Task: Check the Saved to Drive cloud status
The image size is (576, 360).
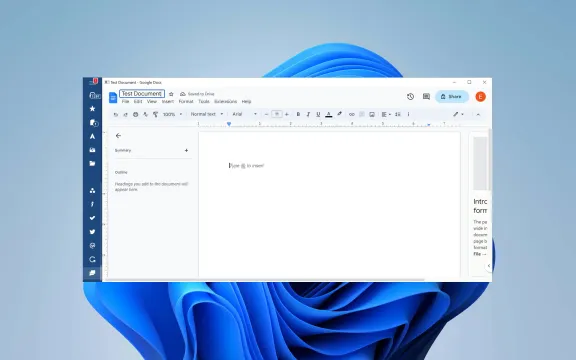Action: point(197,94)
